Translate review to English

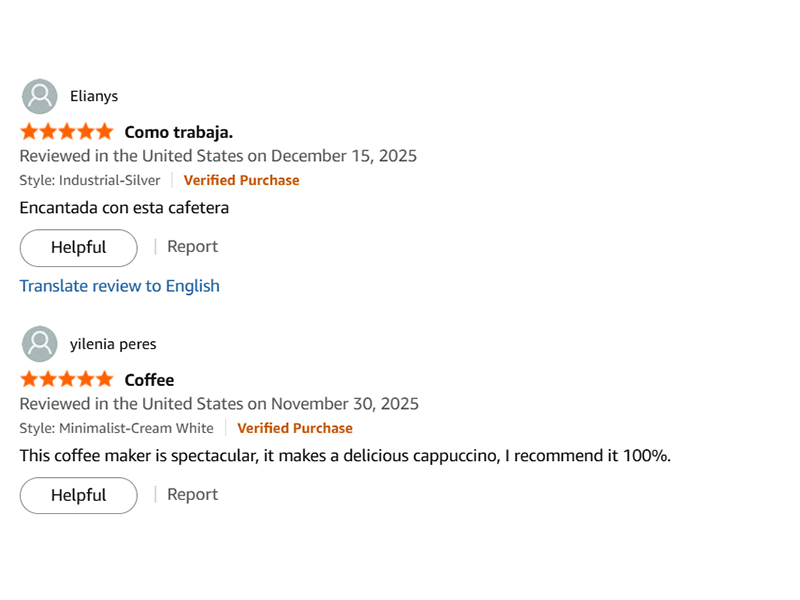click(x=119, y=286)
